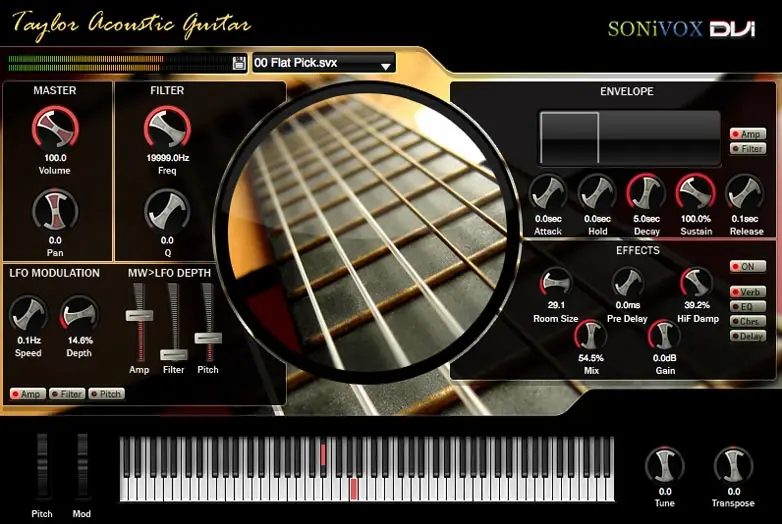Image resolution: width=782 pixels, height=524 pixels.
Task: Click the red highlighted white piano key
Action: point(354,489)
